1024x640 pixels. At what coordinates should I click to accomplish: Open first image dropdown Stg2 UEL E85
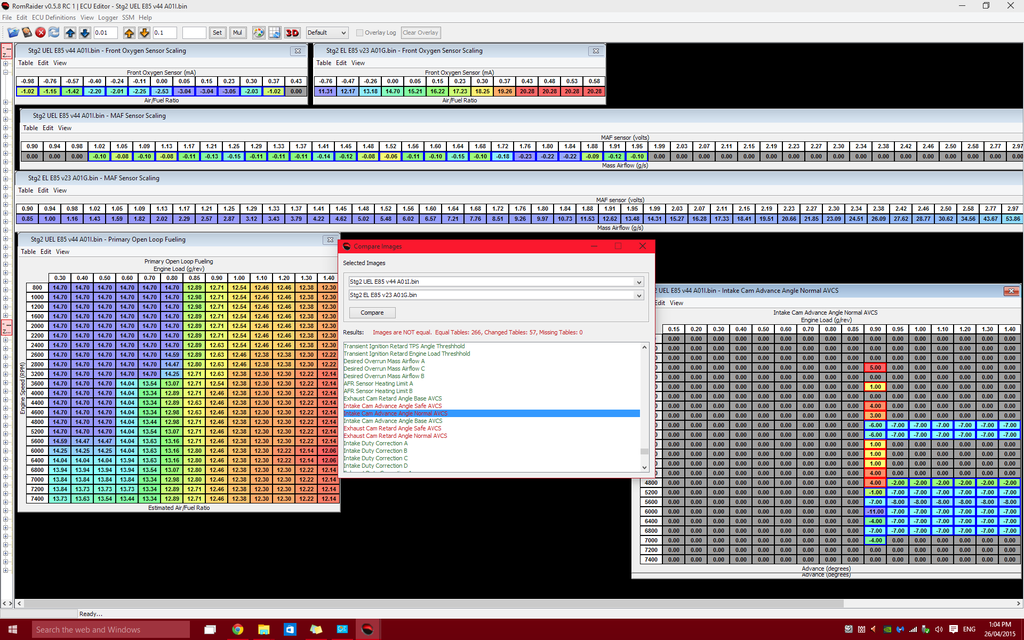click(x=494, y=282)
